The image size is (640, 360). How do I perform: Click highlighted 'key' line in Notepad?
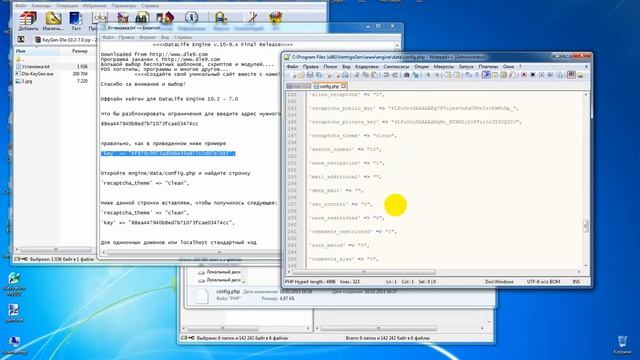point(168,153)
